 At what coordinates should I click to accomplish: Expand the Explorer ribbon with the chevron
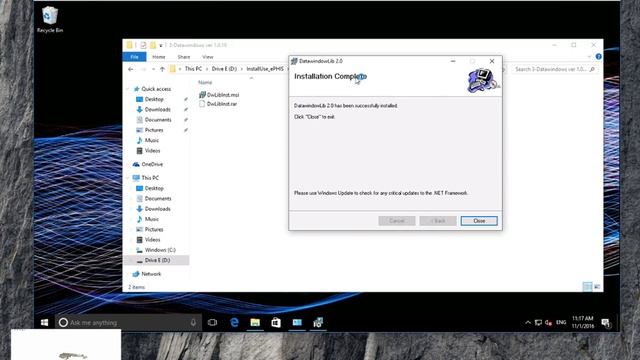click(589, 57)
